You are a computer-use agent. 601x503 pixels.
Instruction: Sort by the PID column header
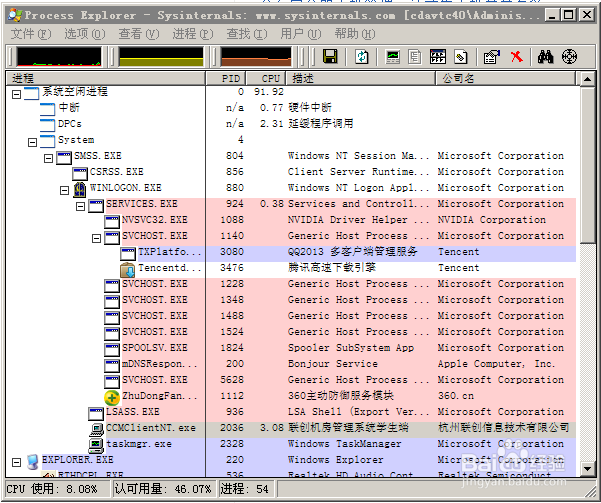coord(226,78)
